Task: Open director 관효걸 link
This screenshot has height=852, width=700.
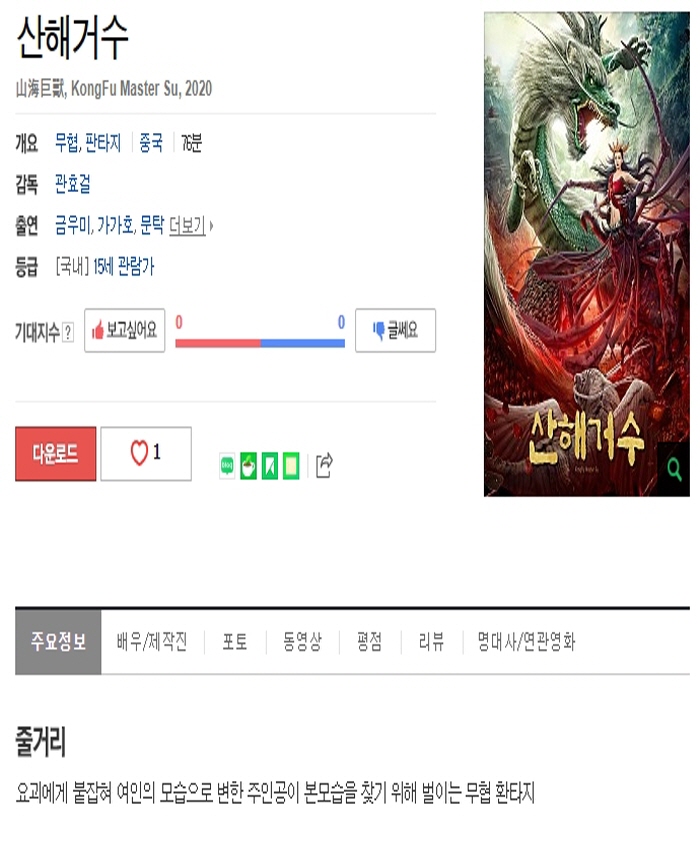Action: pos(73,184)
